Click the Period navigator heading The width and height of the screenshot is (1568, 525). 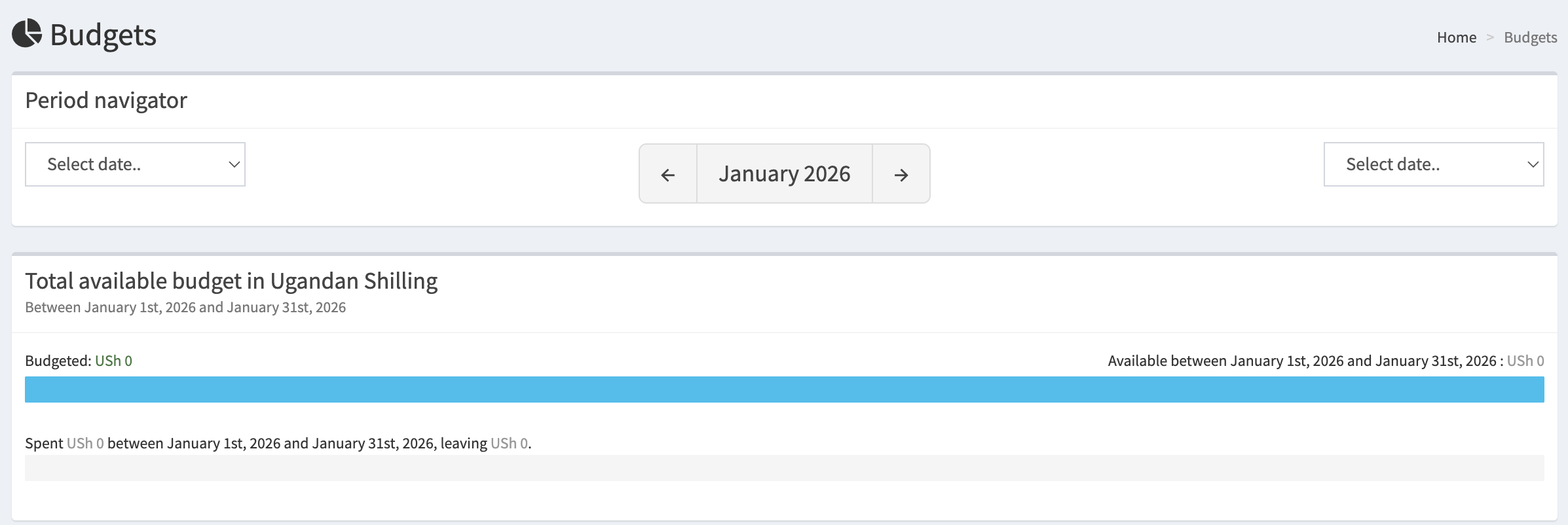pyautogui.click(x=106, y=100)
